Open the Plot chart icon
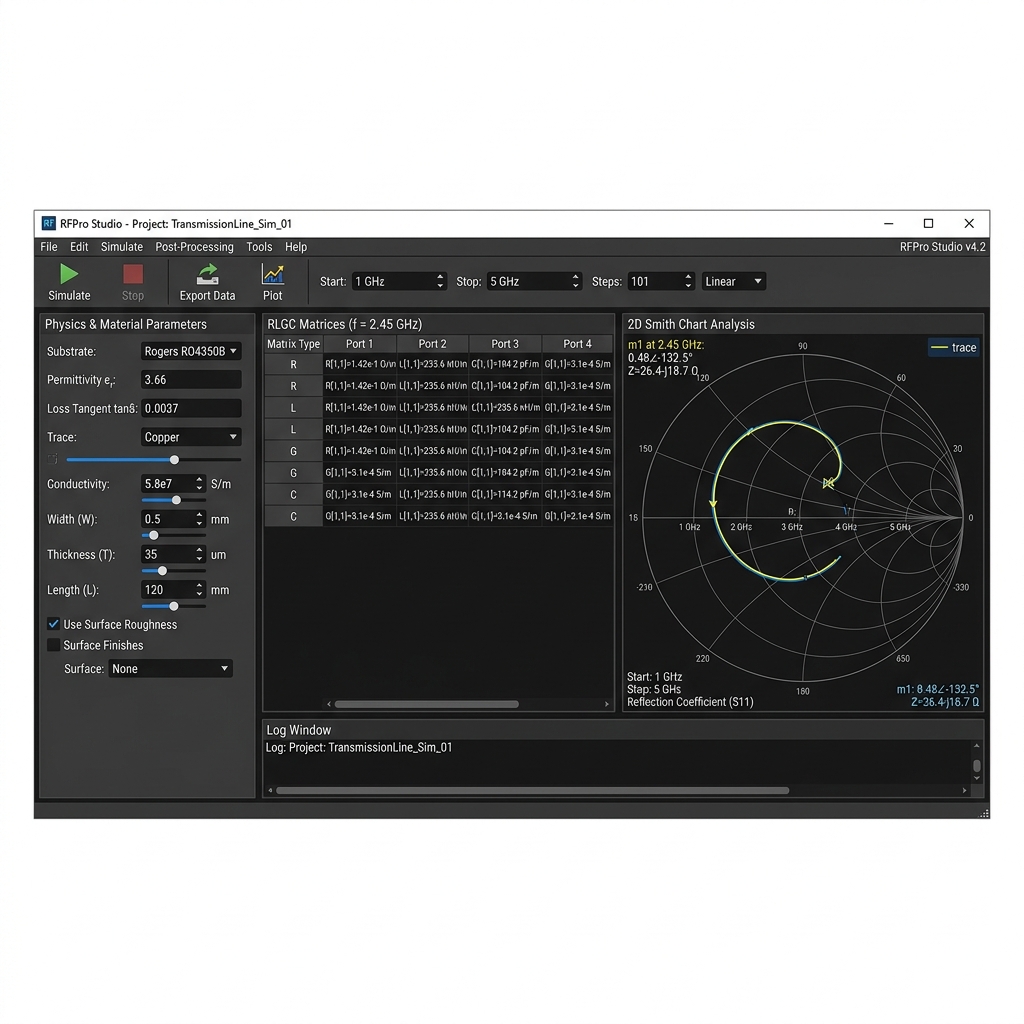 272,274
